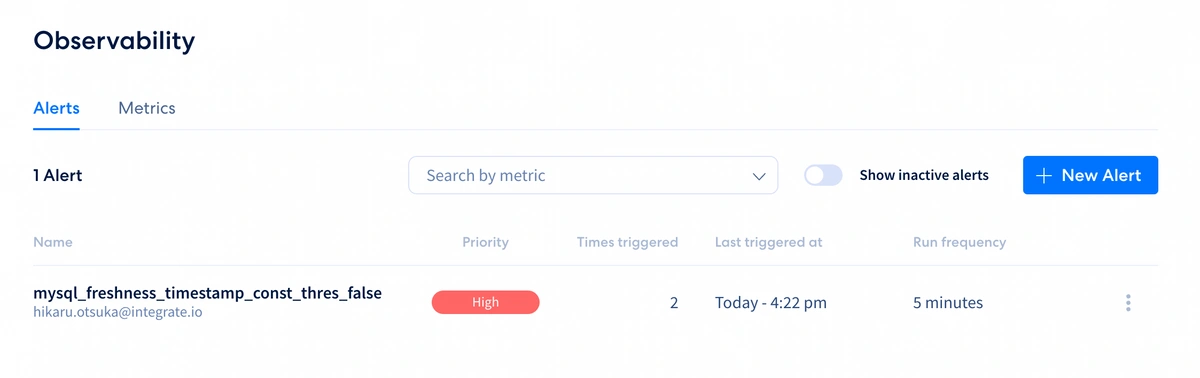This screenshot has height=378, width=1200.
Task: Click the plus icon in New Alert
Action: [x=1044, y=176]
